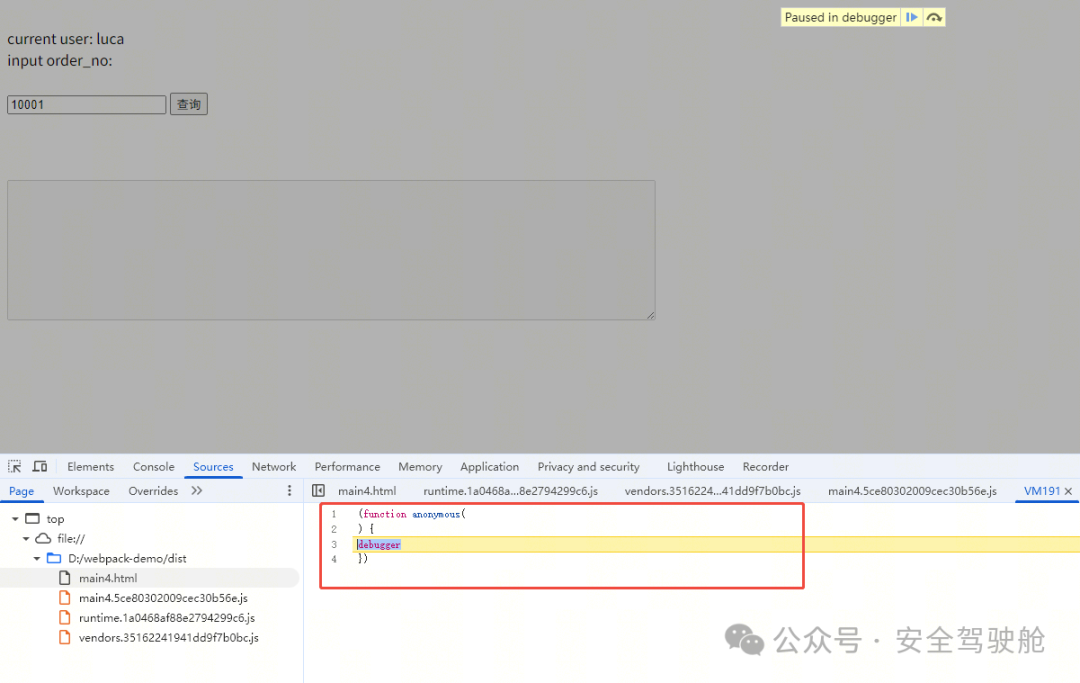Select the Sources panel tab

[x=213, y=466]
